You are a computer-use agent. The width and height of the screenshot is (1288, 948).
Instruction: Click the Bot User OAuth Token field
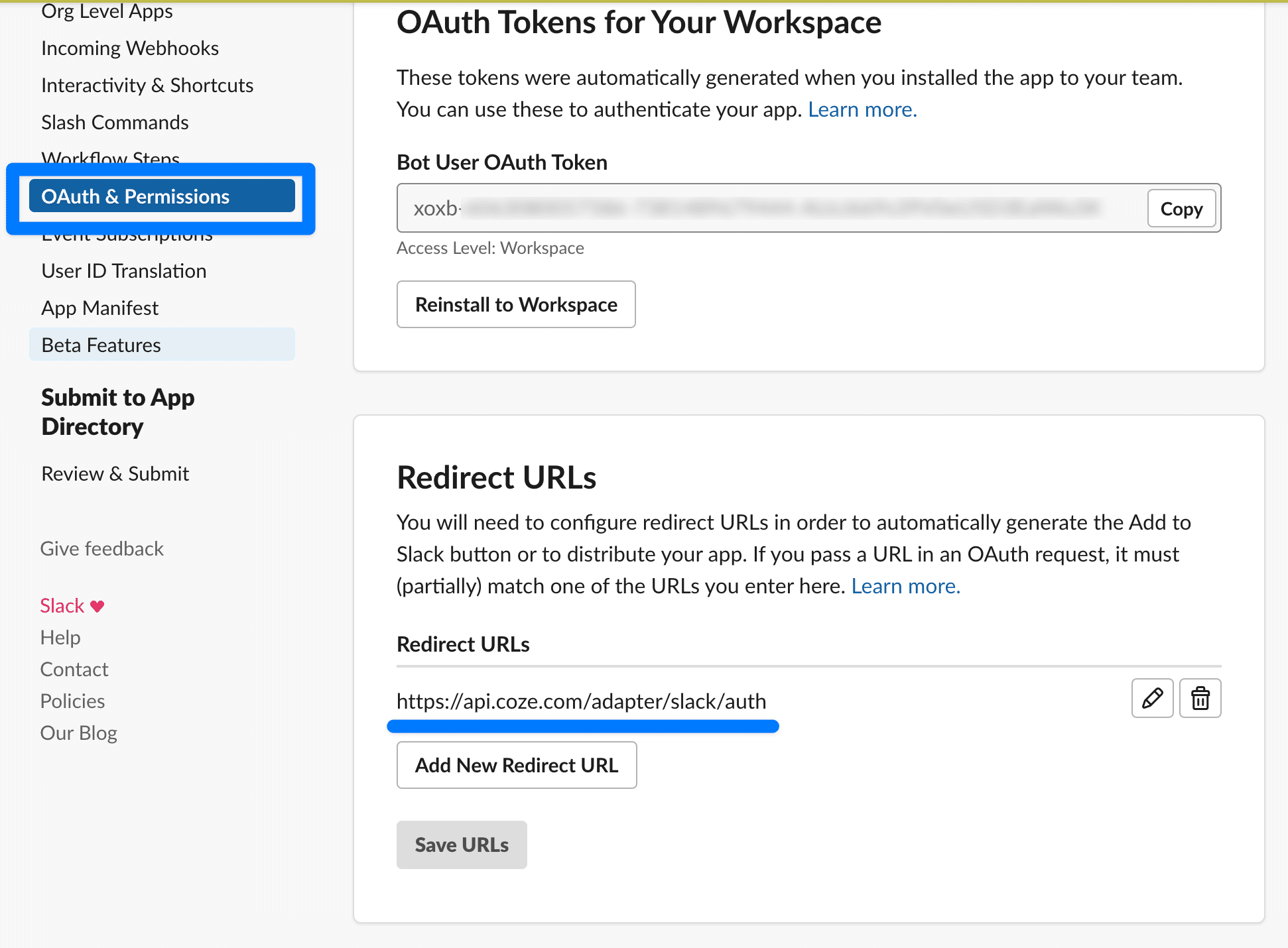[x=769, y=209]
